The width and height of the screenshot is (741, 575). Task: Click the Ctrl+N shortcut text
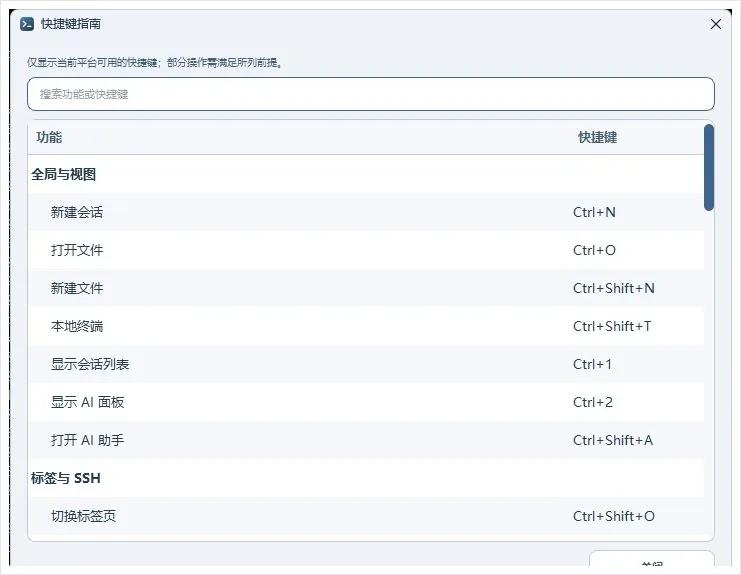point(594,212)
